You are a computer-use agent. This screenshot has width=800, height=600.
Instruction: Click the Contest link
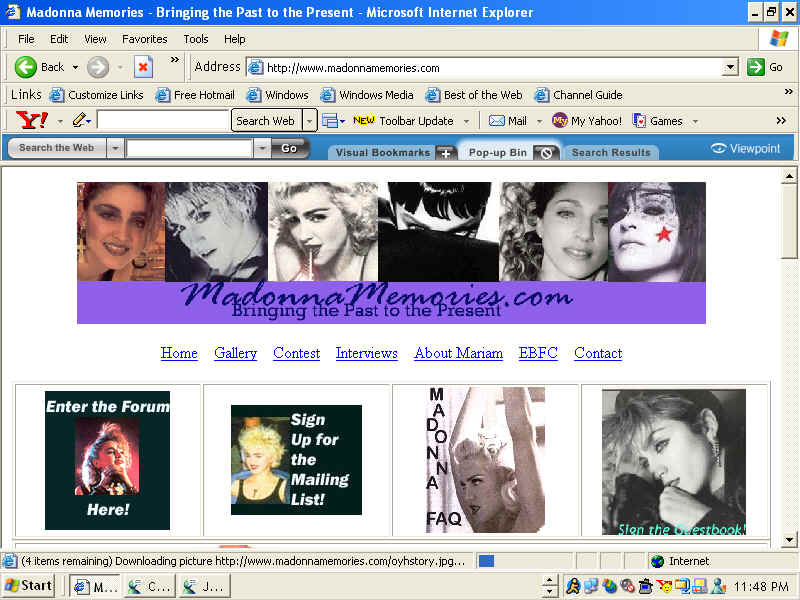[296, 353]
